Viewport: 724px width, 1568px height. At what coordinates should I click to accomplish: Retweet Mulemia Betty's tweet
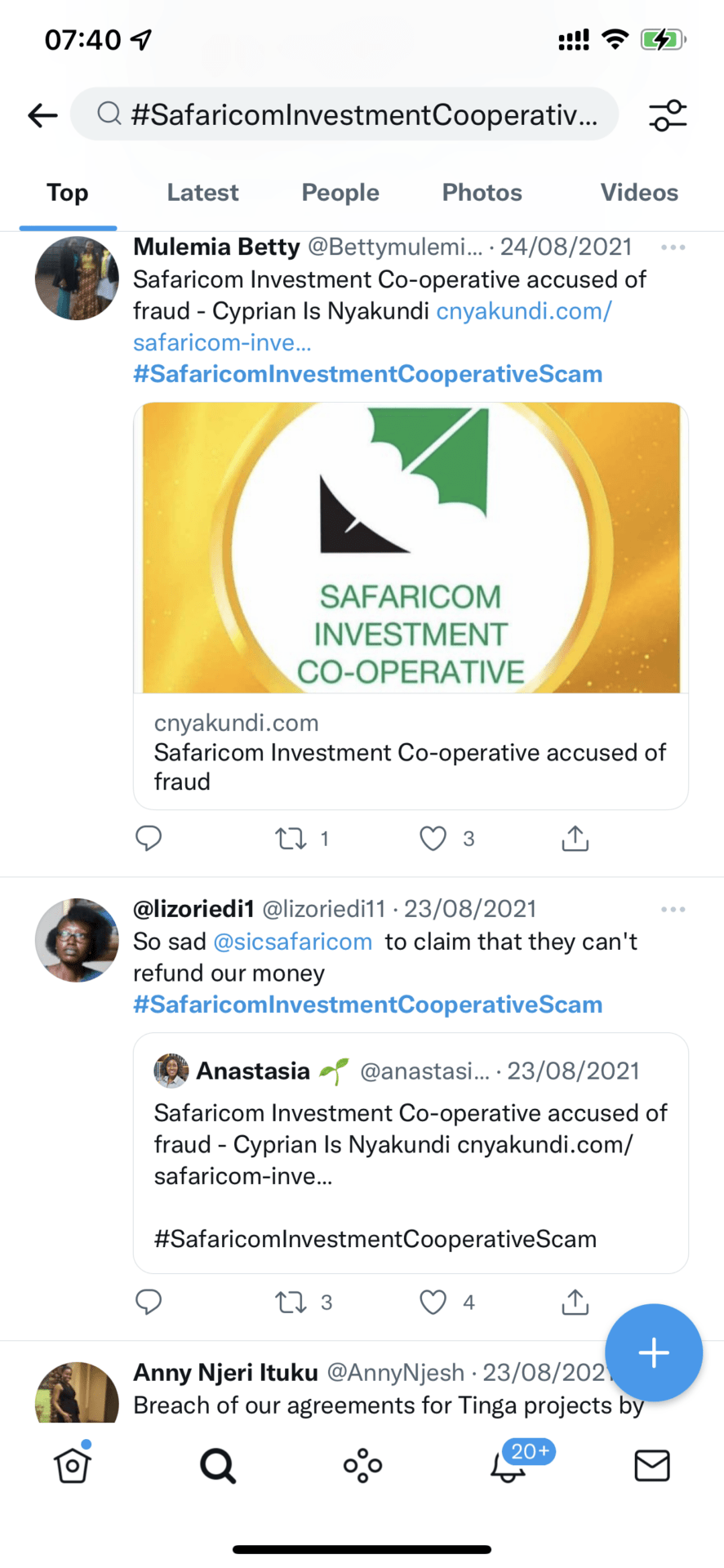point(291,839)
